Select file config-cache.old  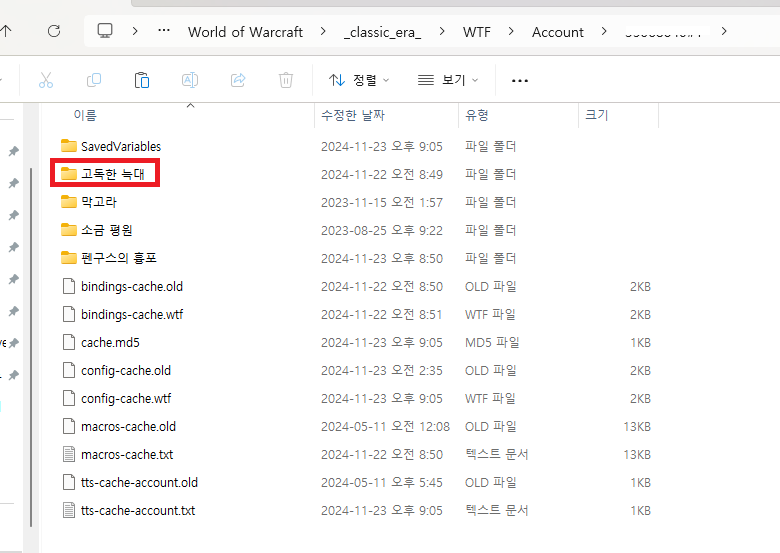click(x=116, y=370)
